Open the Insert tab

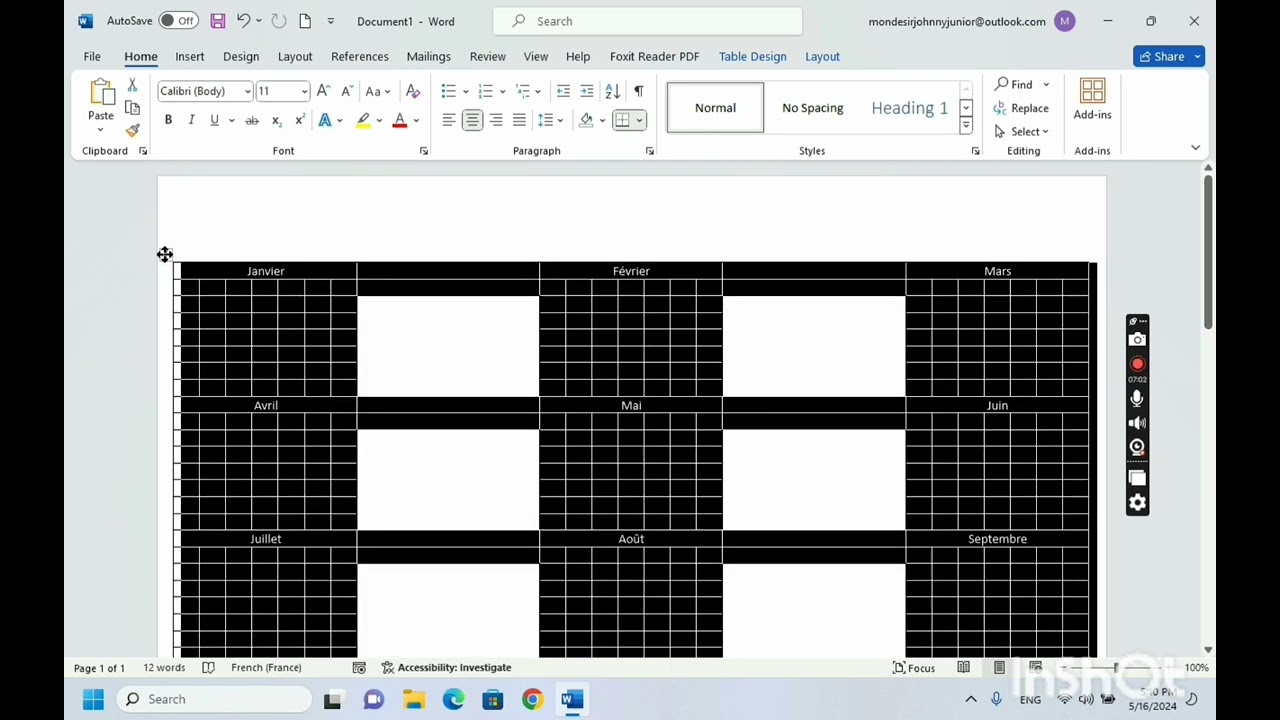click(x=189, y=56)
